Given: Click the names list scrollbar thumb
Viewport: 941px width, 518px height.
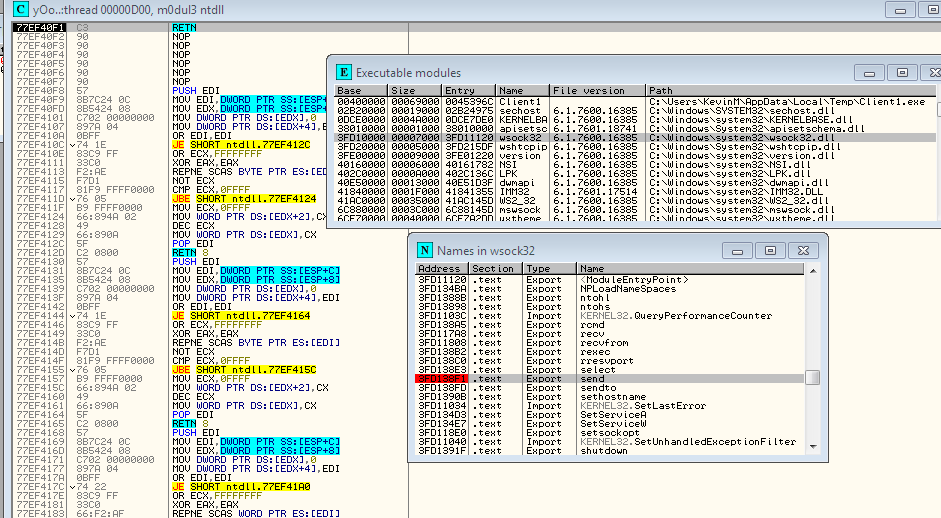Looking at the screenshot, I should pos(813,378).
